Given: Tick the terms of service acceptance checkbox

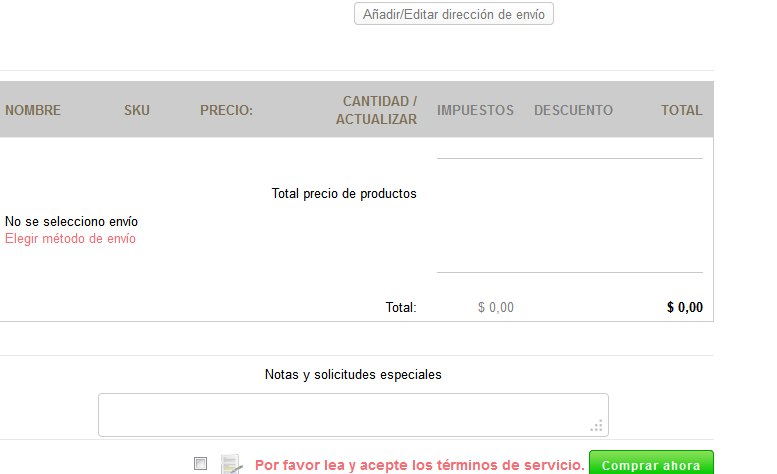Looking at the screenshot, I should pos(200,464).
